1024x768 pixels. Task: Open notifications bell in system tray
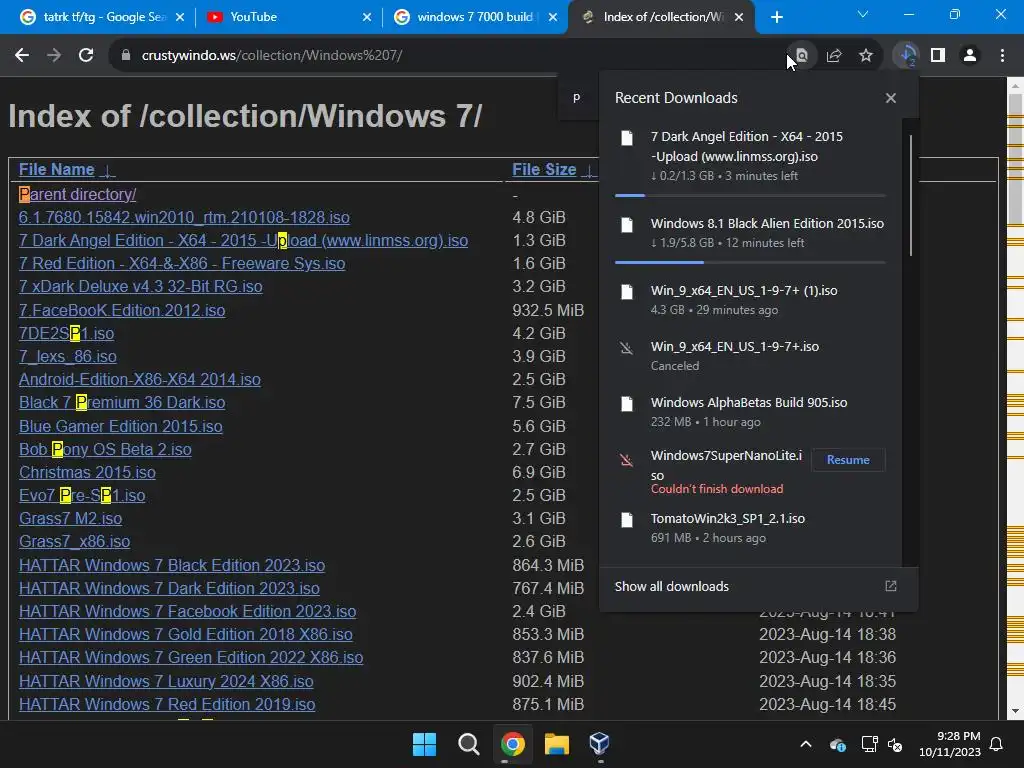[x=997, y=744]
